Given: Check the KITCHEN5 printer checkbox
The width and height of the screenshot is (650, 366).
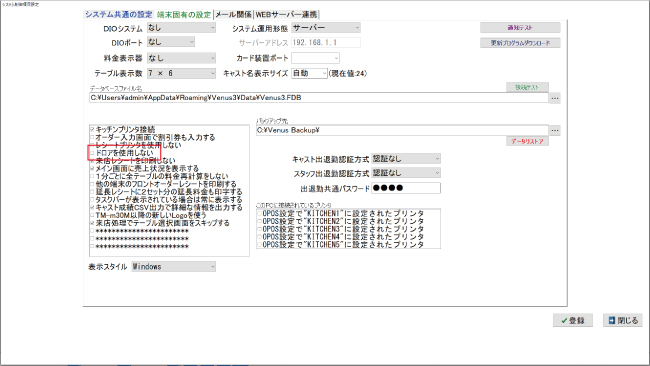Looking at the screenshot, I should (x=260, y=245).
